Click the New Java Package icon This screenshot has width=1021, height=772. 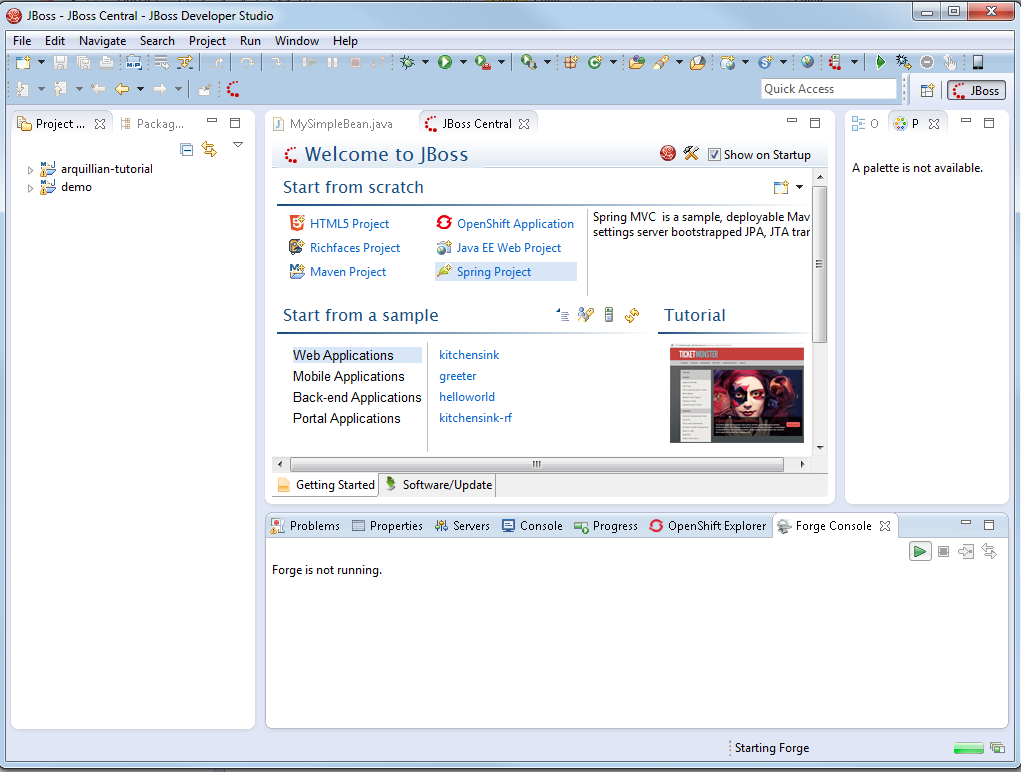pyautogui.click(x=571, y=62)
